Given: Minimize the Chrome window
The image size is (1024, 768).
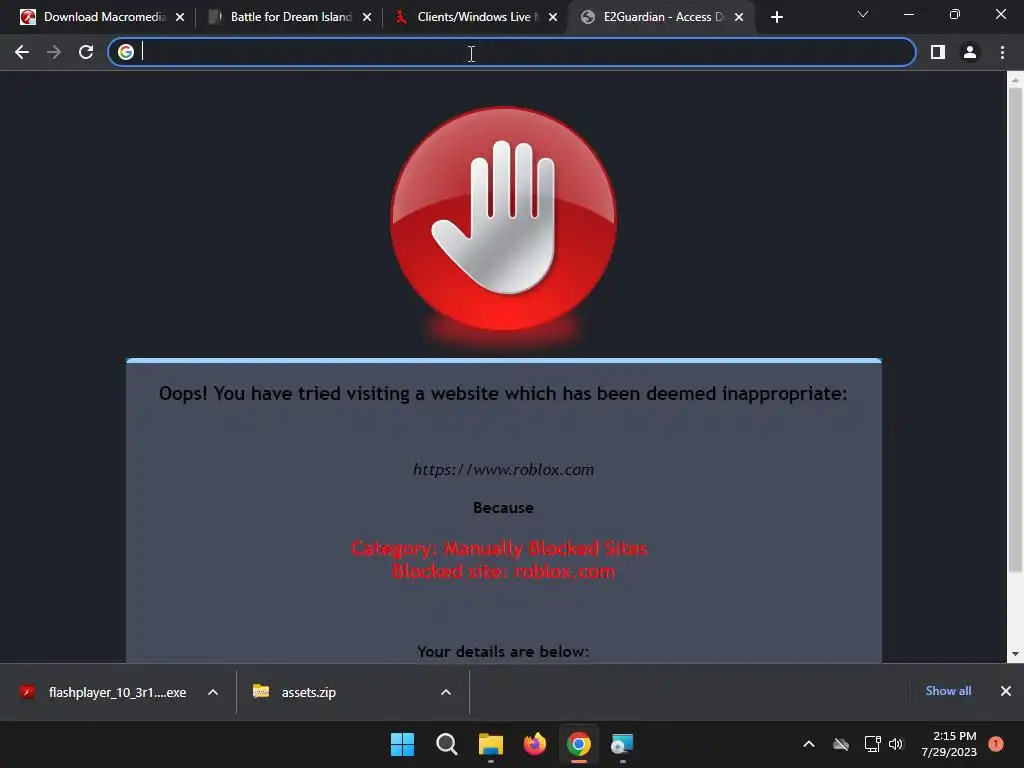Looking at the screenshot, I should pyautogui.click(x=908, y=14).
